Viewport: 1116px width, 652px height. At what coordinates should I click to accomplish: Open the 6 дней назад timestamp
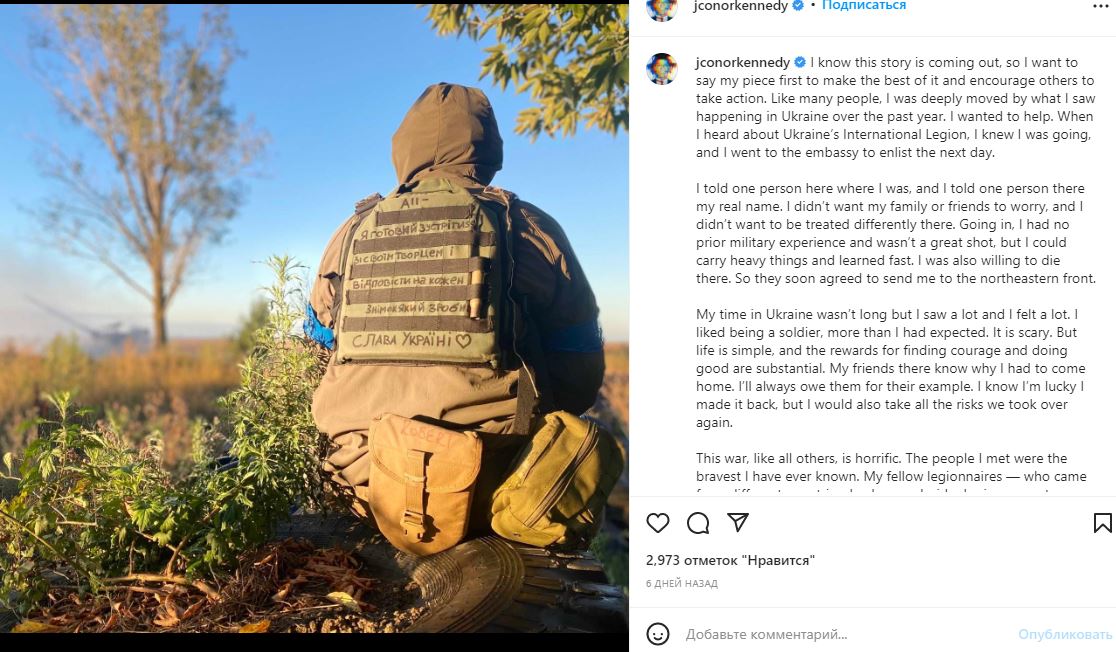[x=682, y=583]
